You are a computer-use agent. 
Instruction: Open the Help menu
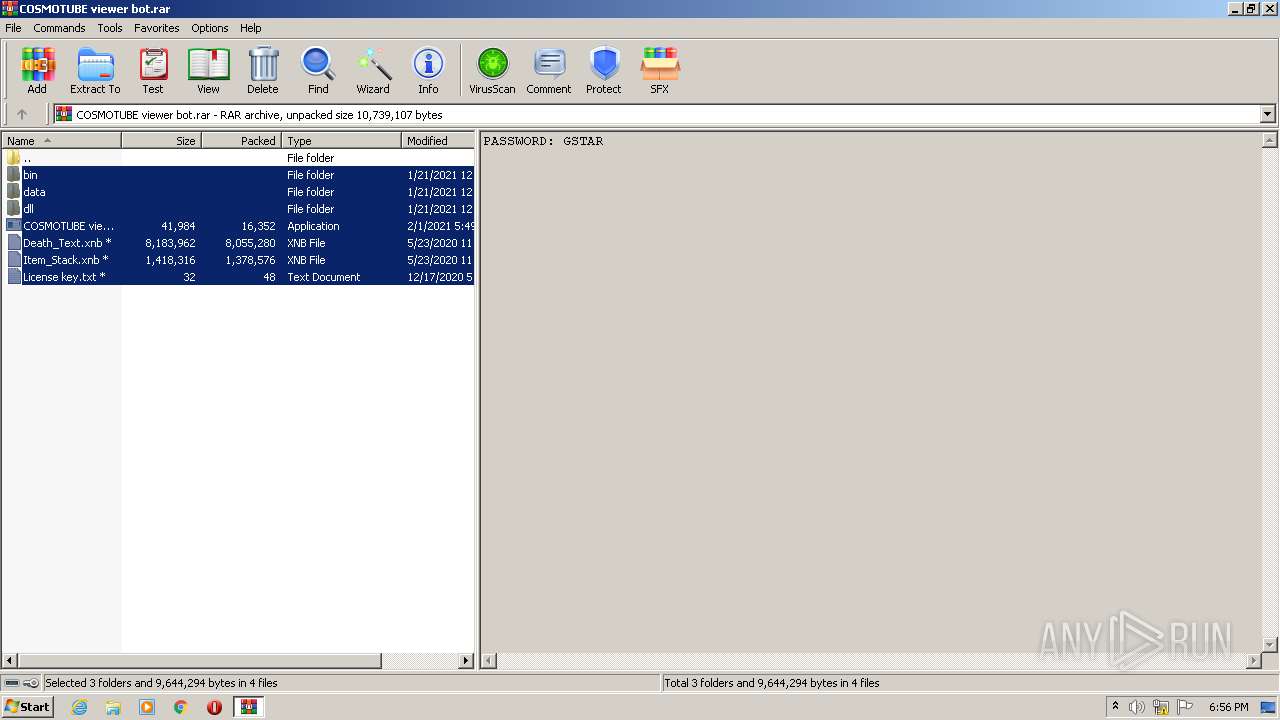coord(251,28)
